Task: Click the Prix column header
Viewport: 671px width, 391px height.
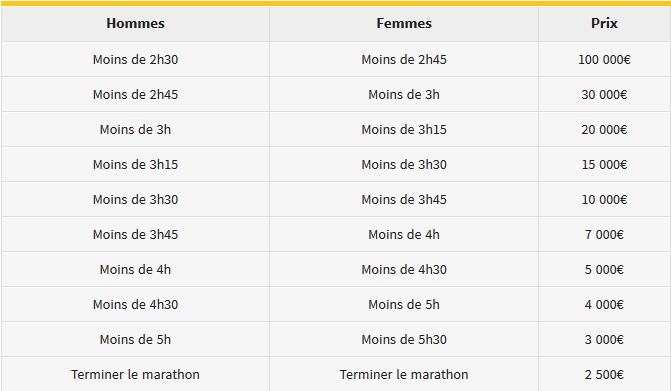Action: pyautogui.click(x=604, y=24)
